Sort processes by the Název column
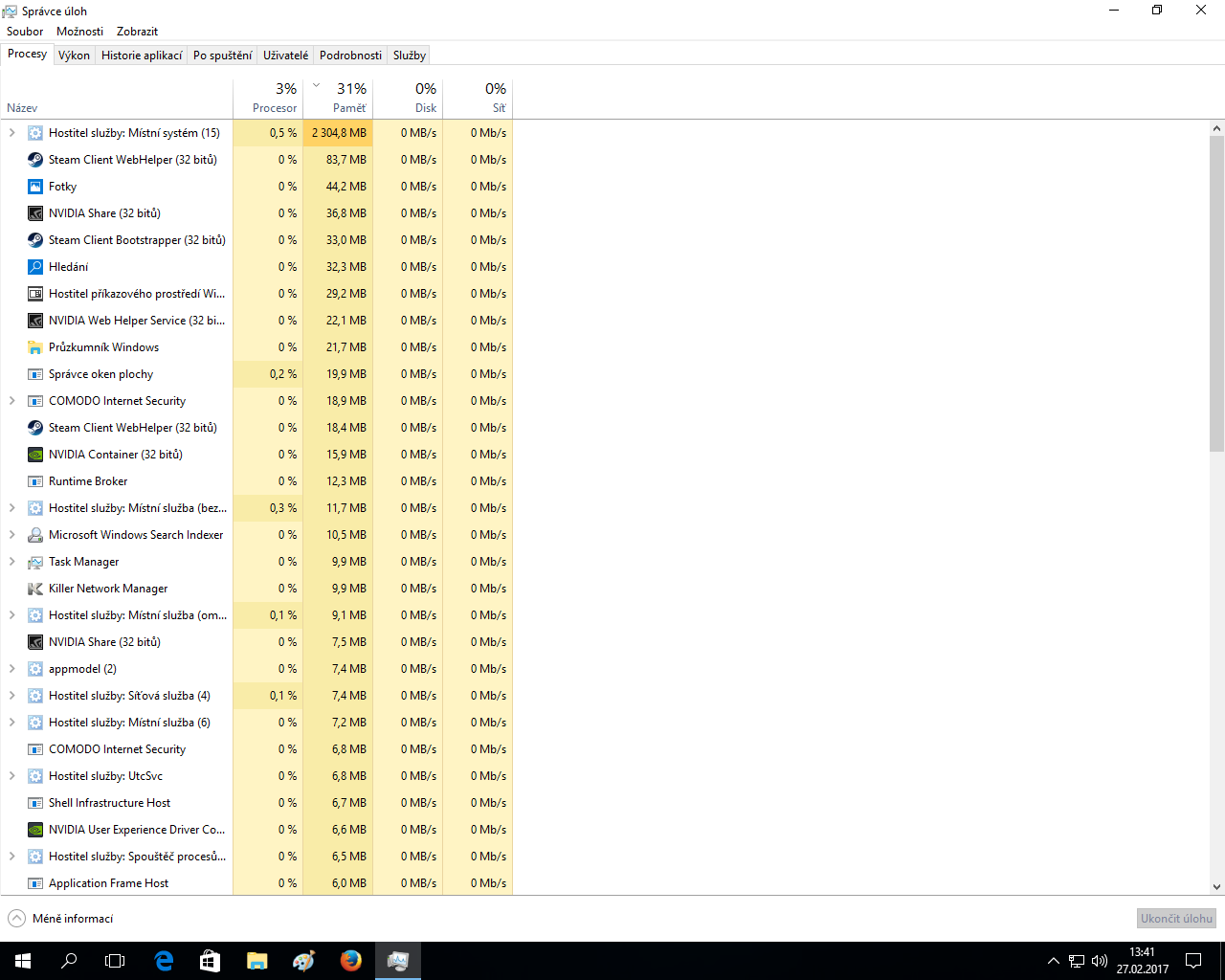This screenshot has width=1225, height=980. click(x=116, y=99)
